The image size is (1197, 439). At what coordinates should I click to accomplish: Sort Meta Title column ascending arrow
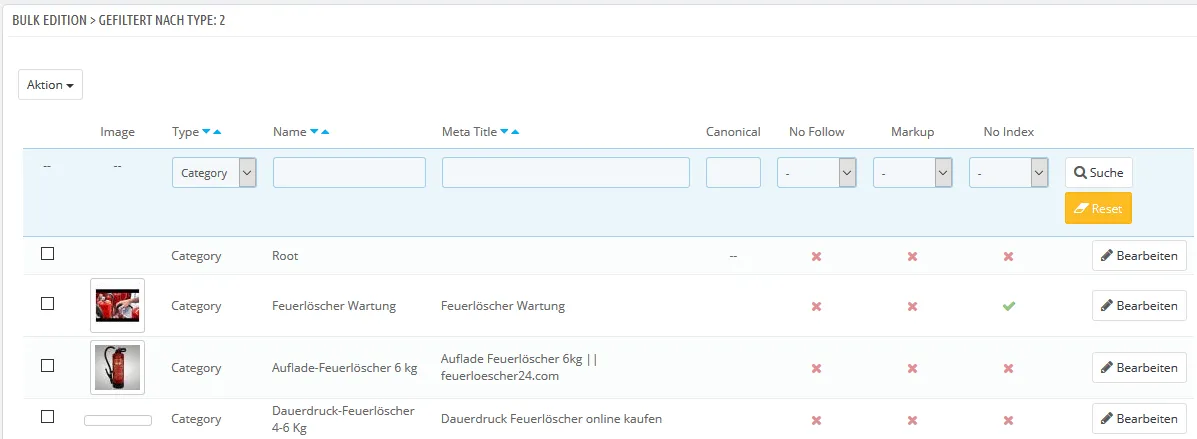pyautogui.click(x=515, y=132)
